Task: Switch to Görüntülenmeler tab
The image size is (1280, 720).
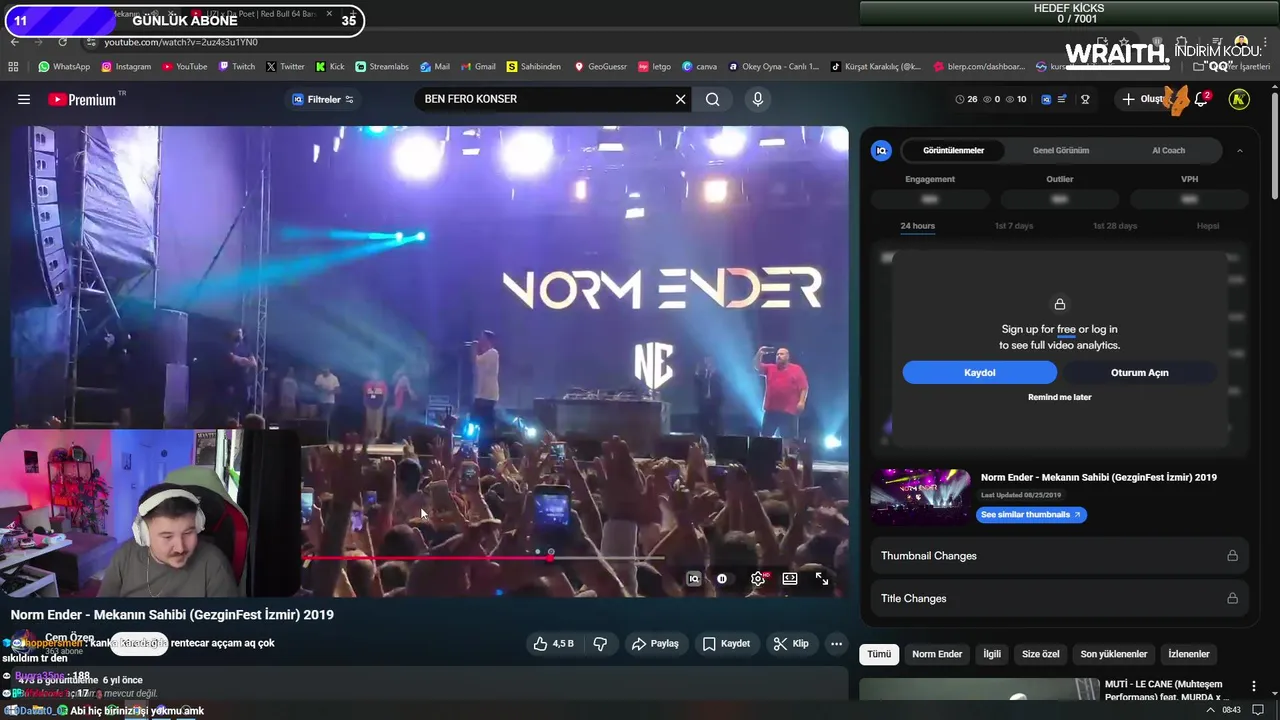Action: point(953,150)
